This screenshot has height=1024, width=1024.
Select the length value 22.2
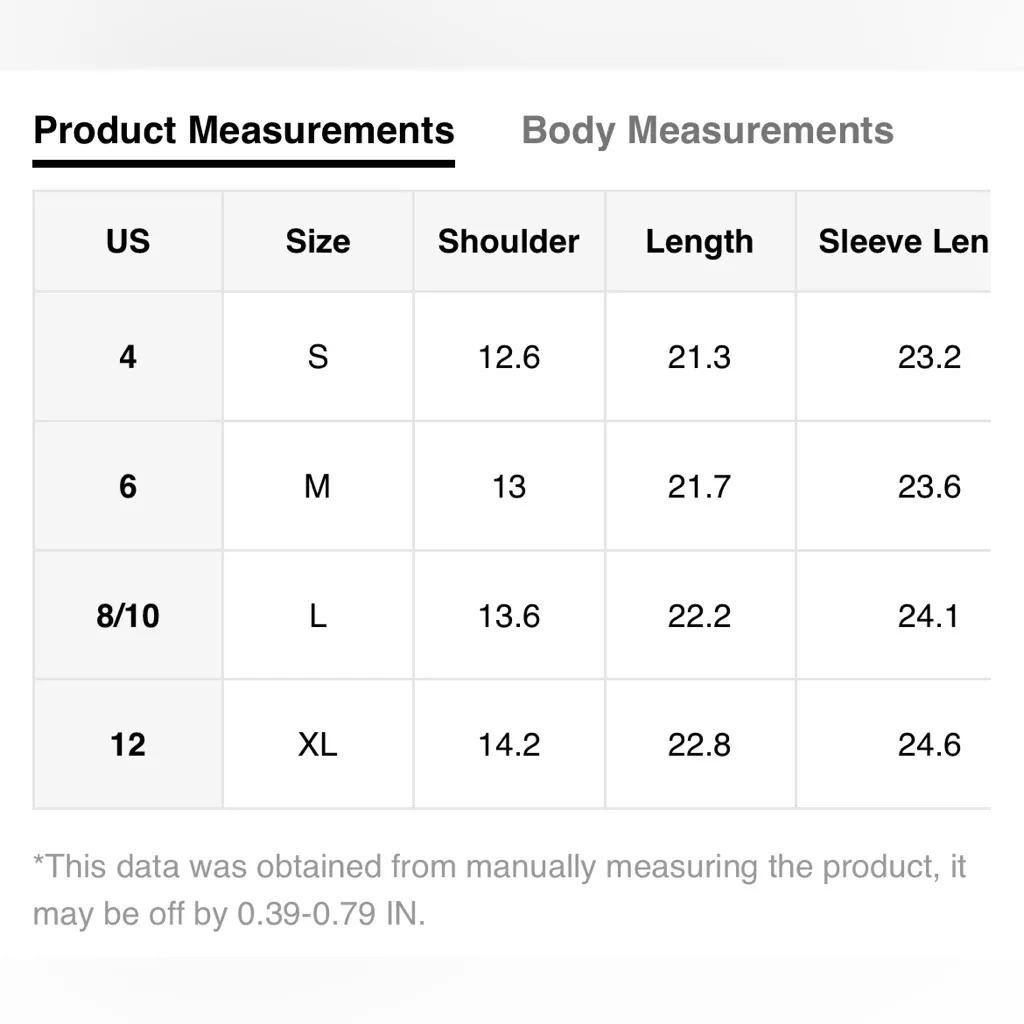click(x=699, y=616)
